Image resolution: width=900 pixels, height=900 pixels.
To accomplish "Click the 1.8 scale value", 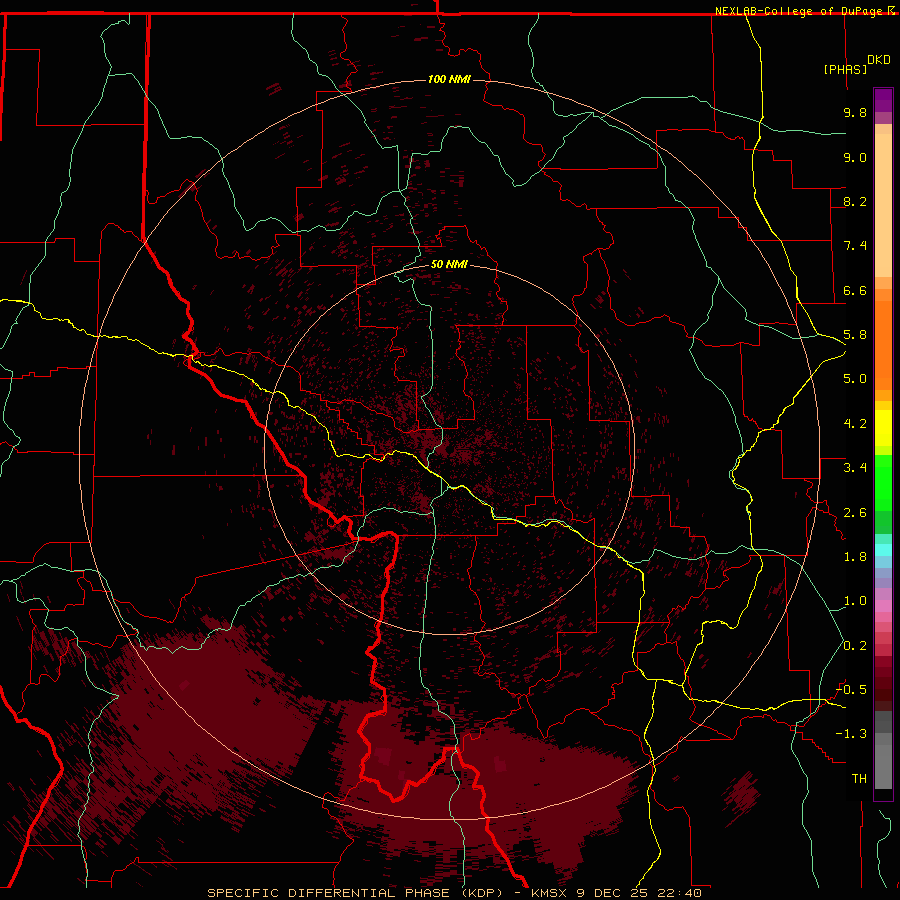I will pyautogui.click(x=855, y=557).
